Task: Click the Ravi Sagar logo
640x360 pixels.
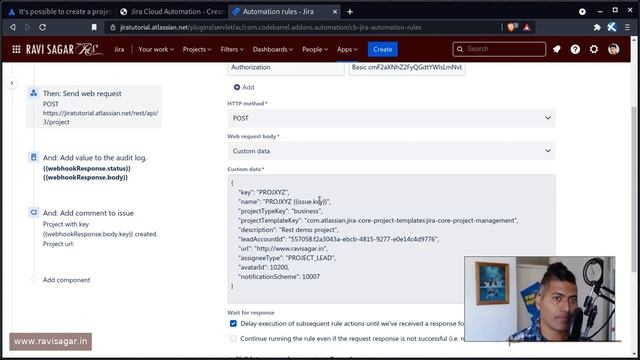Action: coord(64,49)
